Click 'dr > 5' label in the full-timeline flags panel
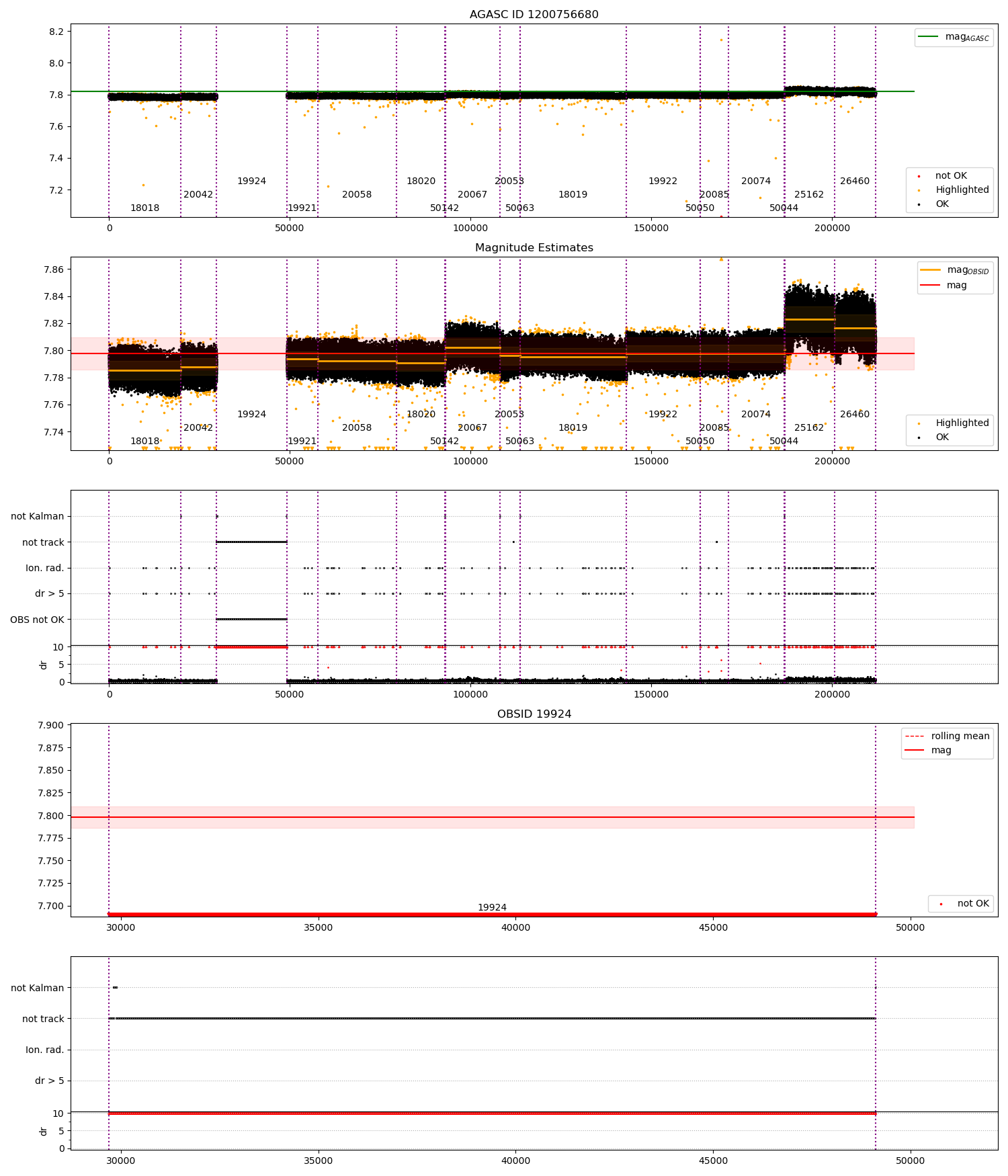 pyautogui.click(x=50, y=594)
